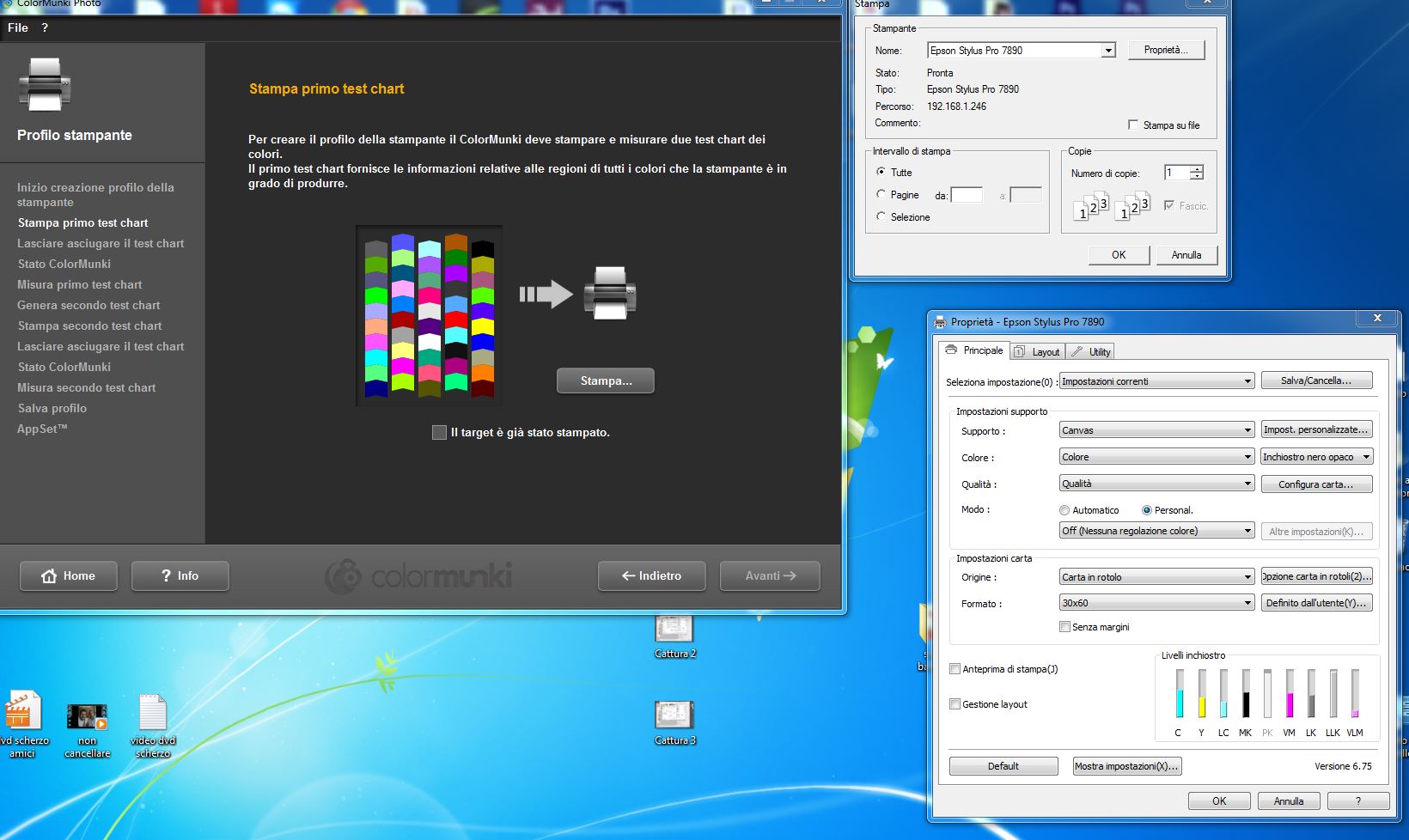
Task: Open the Qualità dropdown
Action: point(1156,484)
